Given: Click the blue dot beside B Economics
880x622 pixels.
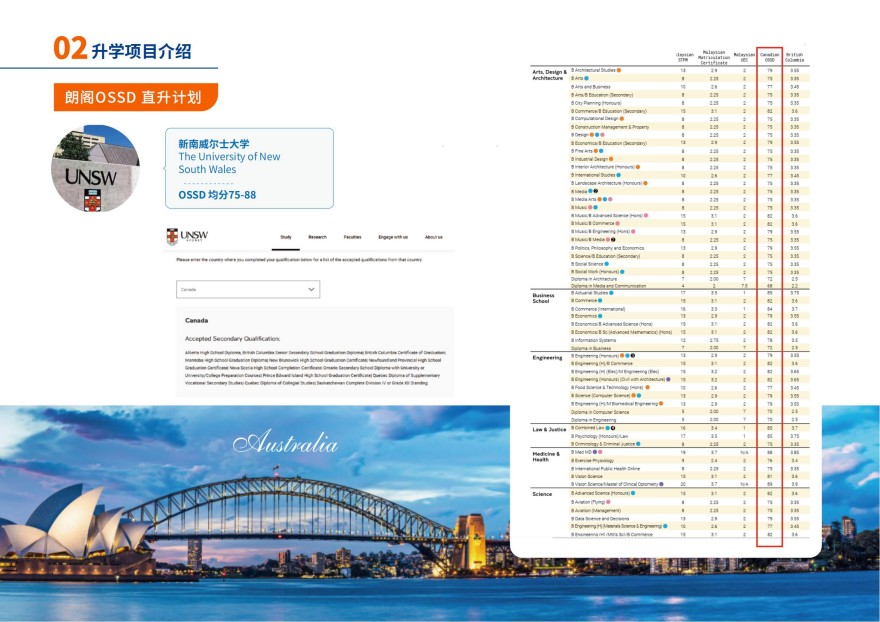Looking at the screenshot, I should [600, 316].
